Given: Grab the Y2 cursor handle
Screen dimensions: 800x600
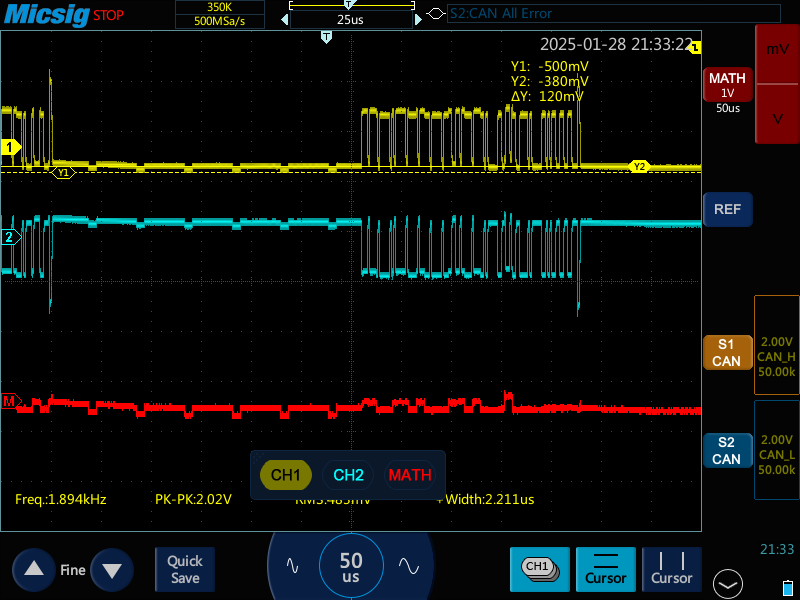Looking at the screenshot, I should point(639,166).
